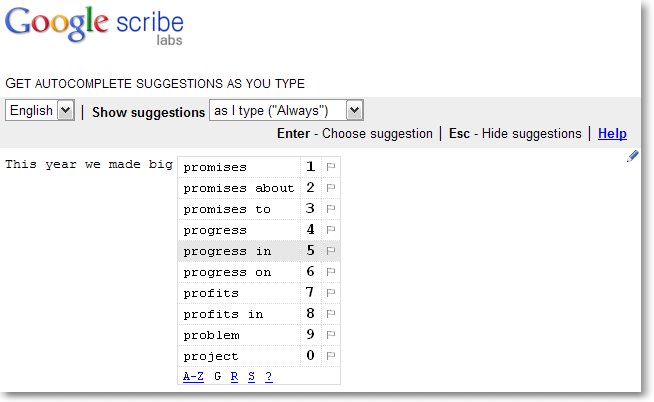
Task: Pick the "promises to" suggestion
Action: coord(228,209)
